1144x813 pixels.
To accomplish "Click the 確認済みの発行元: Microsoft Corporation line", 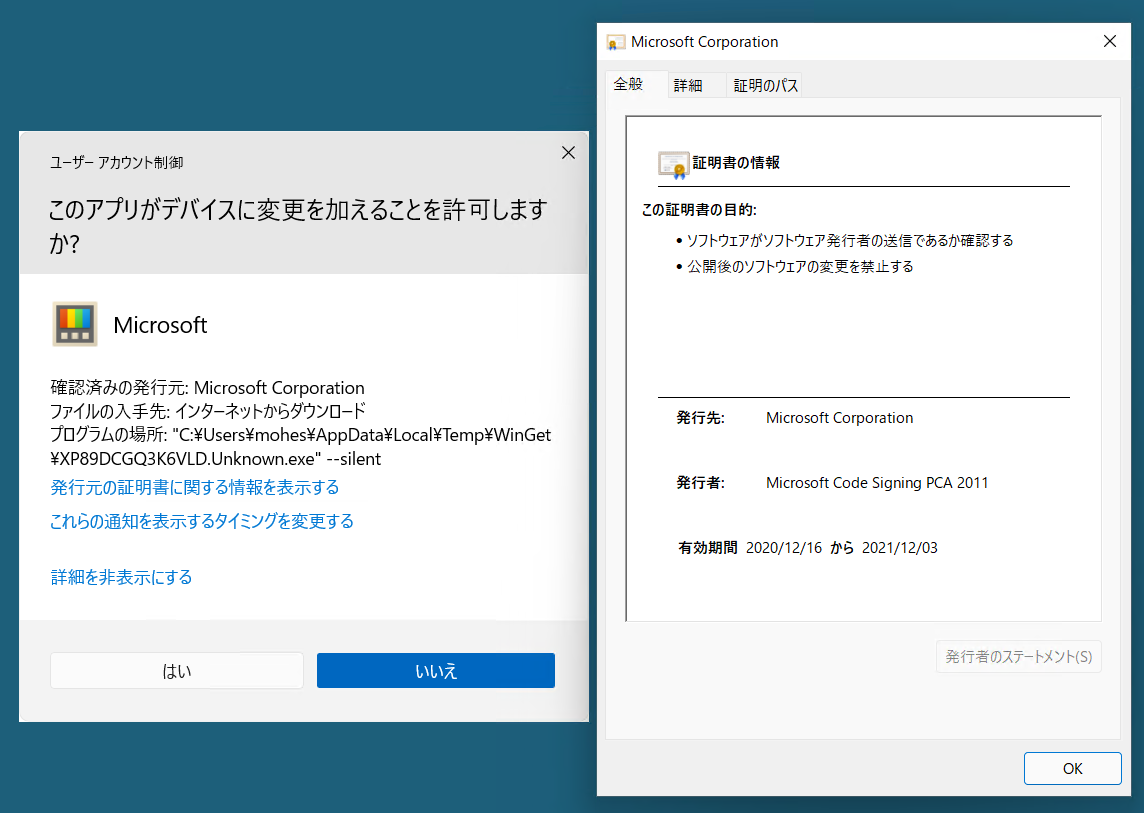I will coord(207,388).
